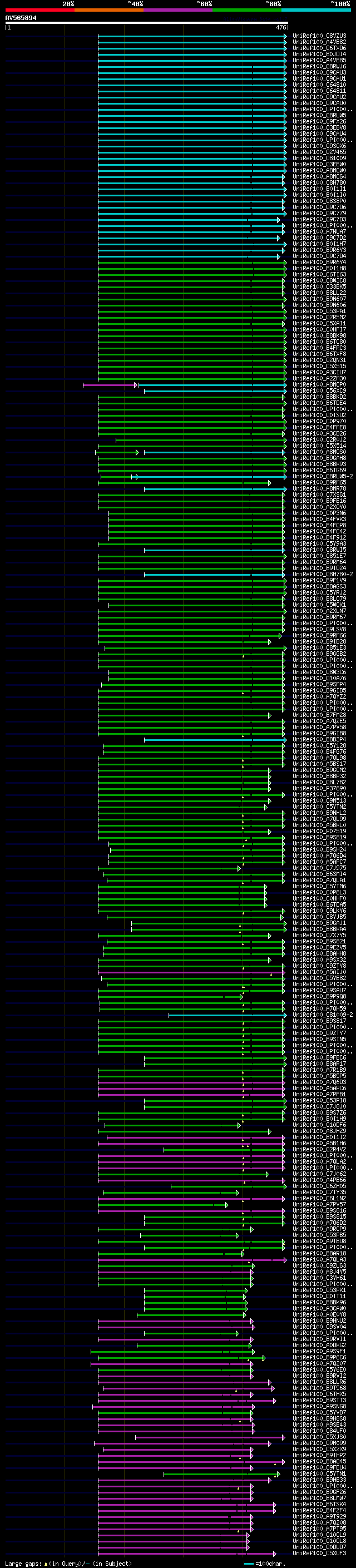
Task: Click the UniRef100_Q3EBV8 entry
Action: [319, 128]
